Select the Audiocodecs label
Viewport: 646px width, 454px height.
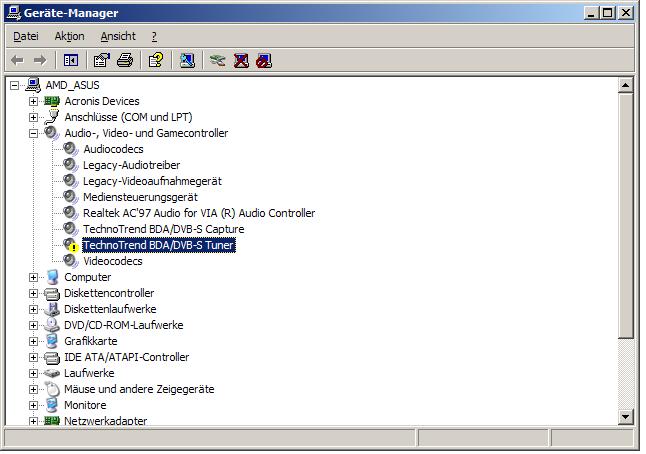[113, 149]
